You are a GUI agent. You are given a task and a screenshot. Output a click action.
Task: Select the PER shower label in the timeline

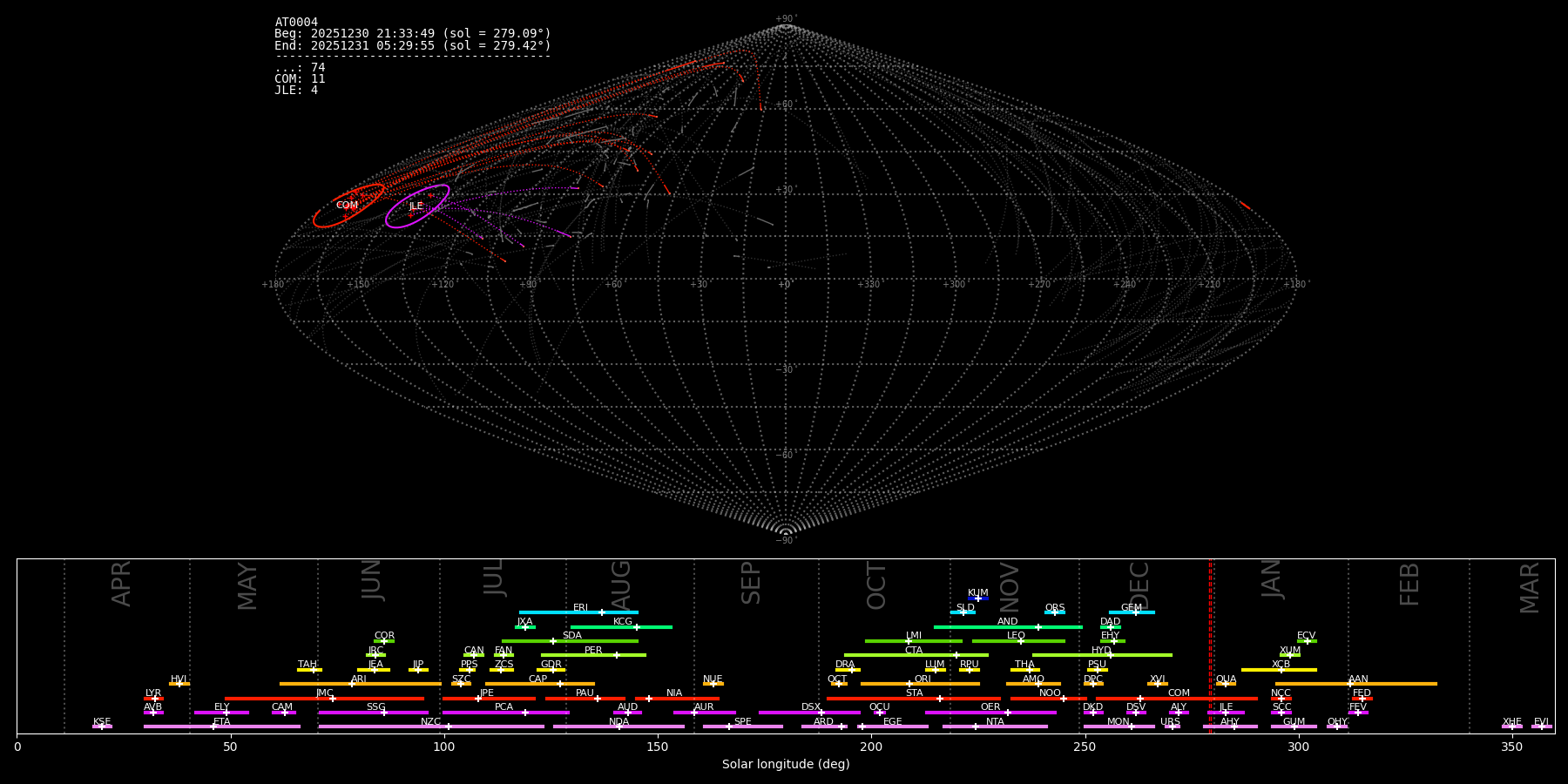593,651
